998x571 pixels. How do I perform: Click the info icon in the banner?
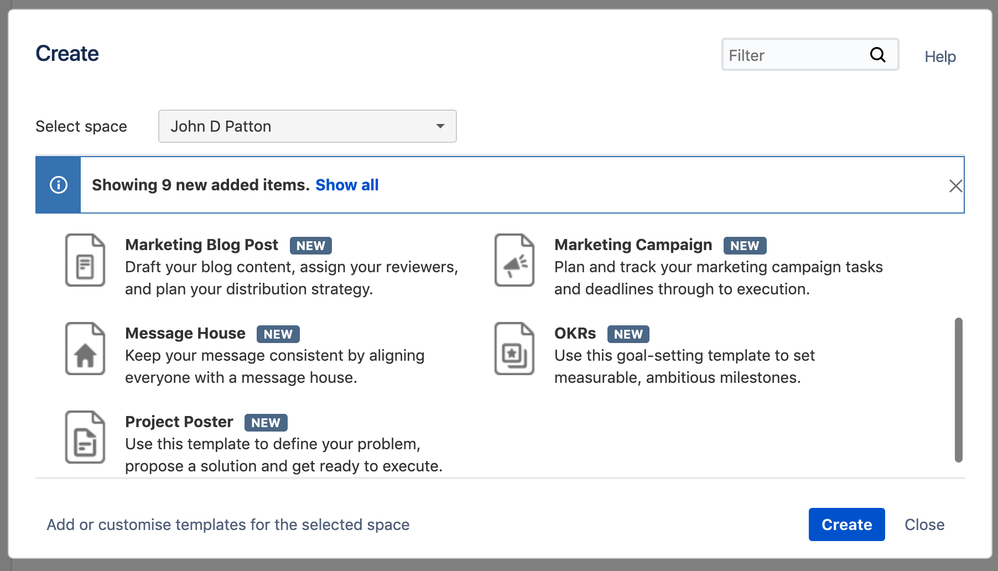tap(58, 185)
